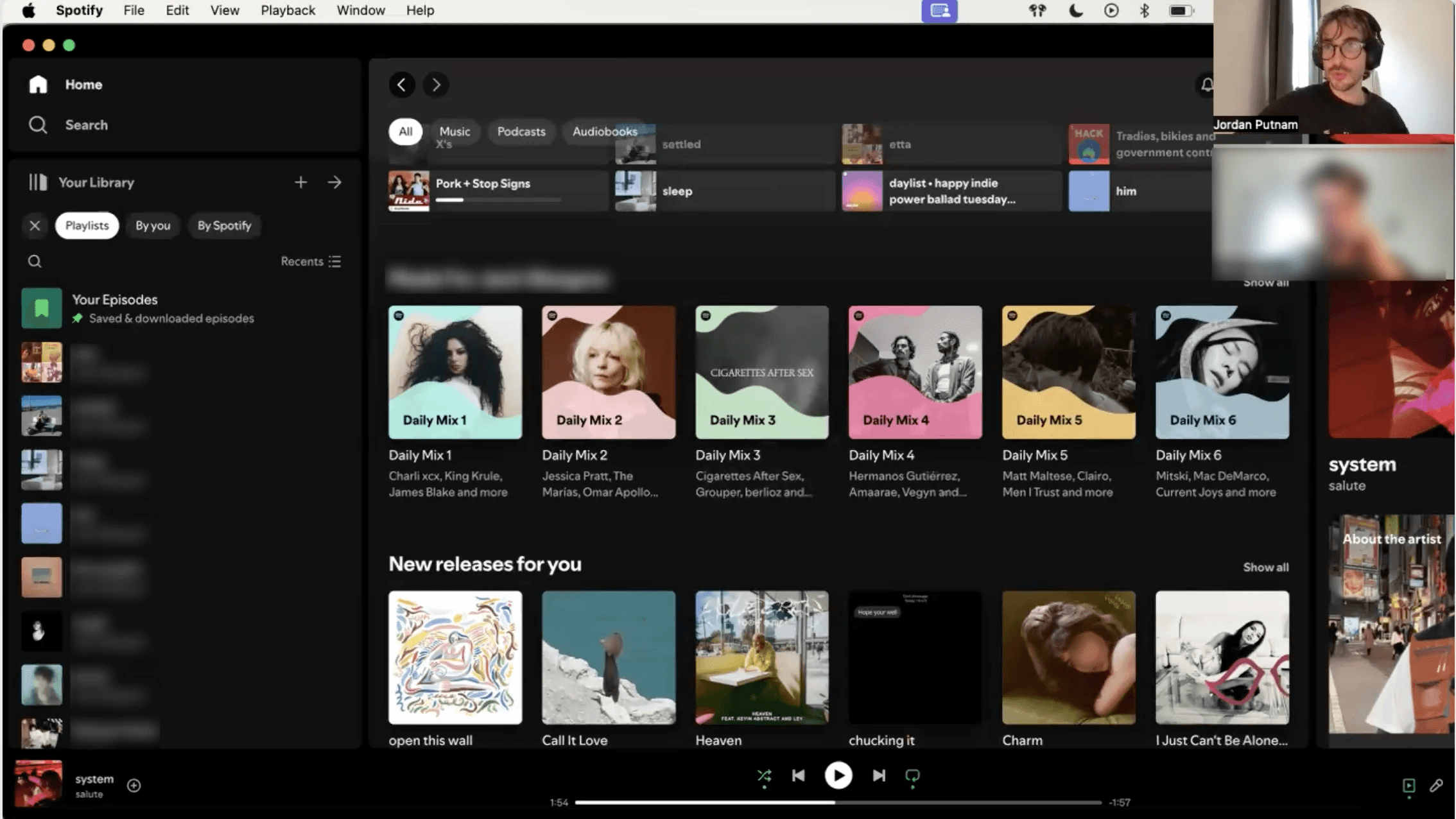The image size is (1456, 819).
Task: Open the system track title in sidebar
Action: point(1362,464)
